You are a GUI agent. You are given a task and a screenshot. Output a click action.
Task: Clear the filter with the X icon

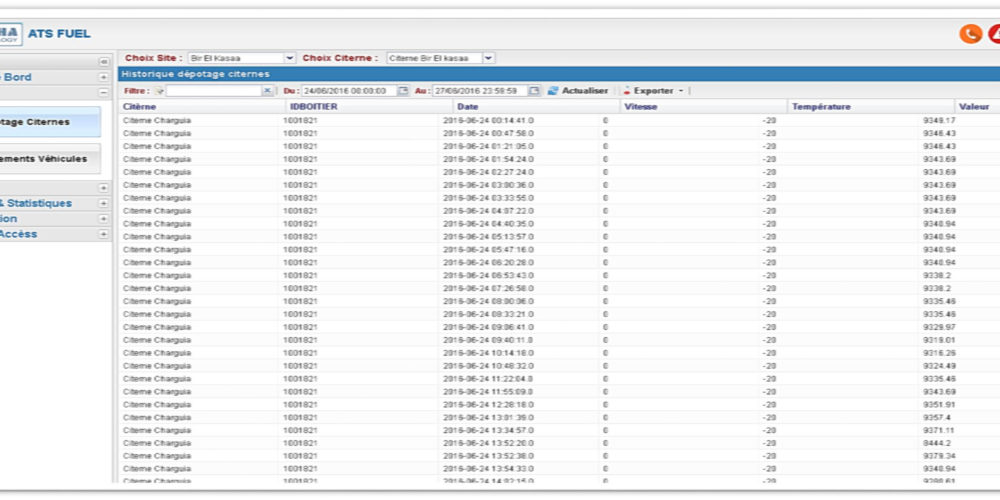point(267,91)
